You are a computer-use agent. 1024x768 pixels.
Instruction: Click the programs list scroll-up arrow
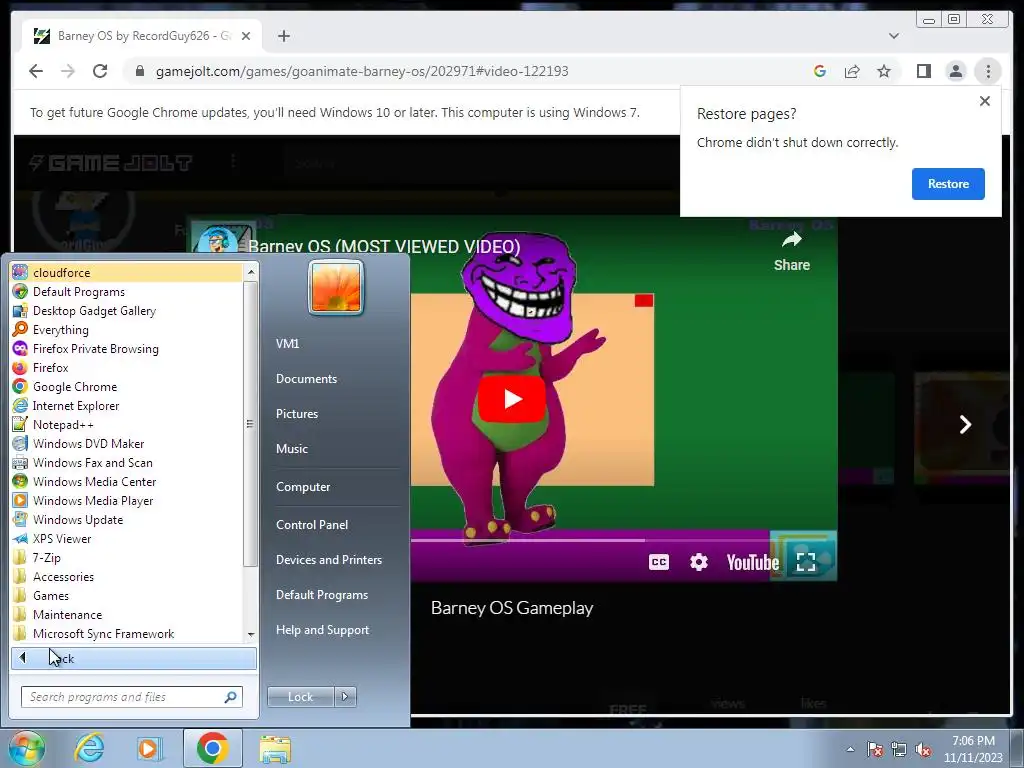pyautogui.click(x=250, y=271)
